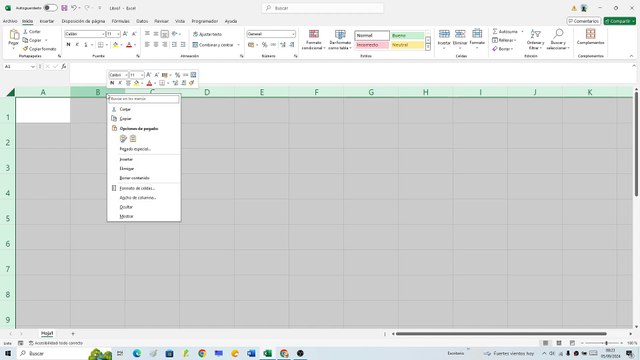Screen dimensions: 640x360
Task: Click the increase decimals icon in ribbon
Action: 283,44
